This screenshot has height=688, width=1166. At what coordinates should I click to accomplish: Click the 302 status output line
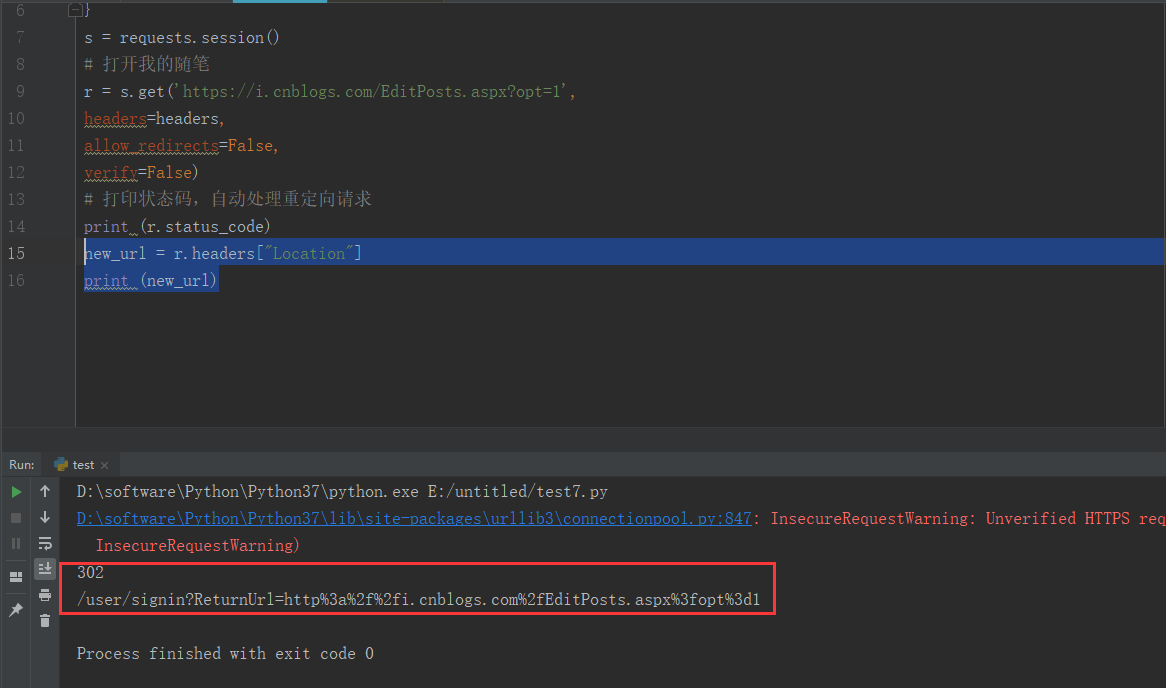[x=90, y=573]
